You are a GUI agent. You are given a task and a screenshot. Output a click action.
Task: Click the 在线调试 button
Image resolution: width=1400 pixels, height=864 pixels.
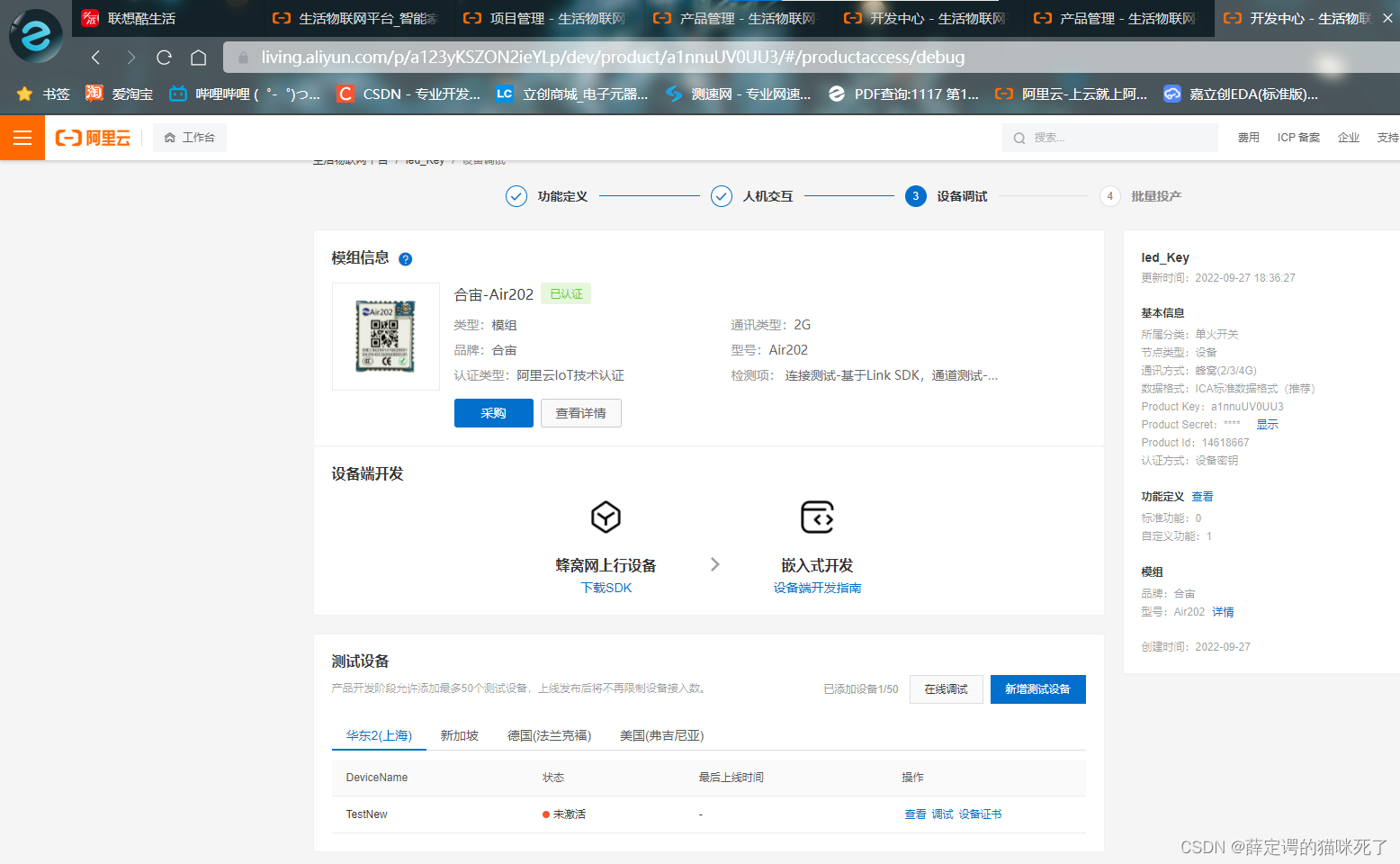point(947,689)
